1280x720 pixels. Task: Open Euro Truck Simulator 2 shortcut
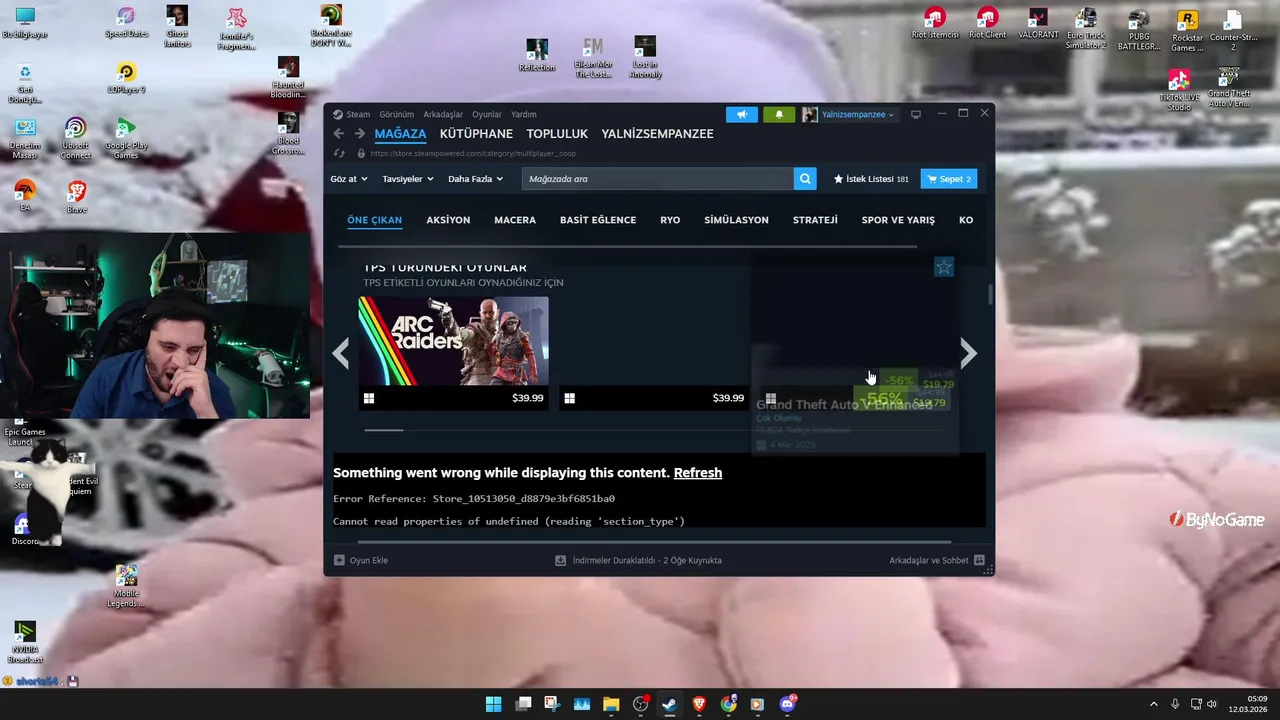point(1086,29)
